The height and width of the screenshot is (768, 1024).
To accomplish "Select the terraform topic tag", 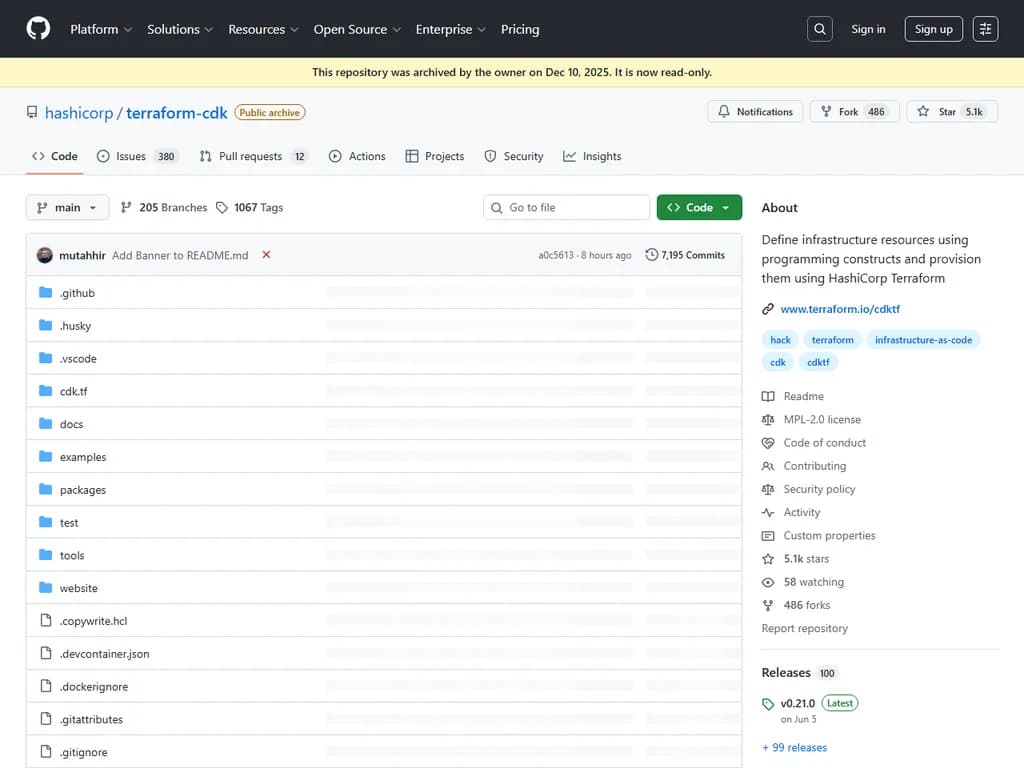I will 832,339.
